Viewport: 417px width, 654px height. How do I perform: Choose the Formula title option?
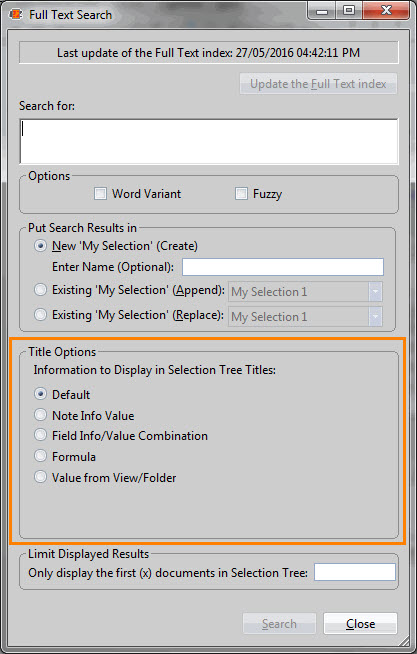[40, 456]
